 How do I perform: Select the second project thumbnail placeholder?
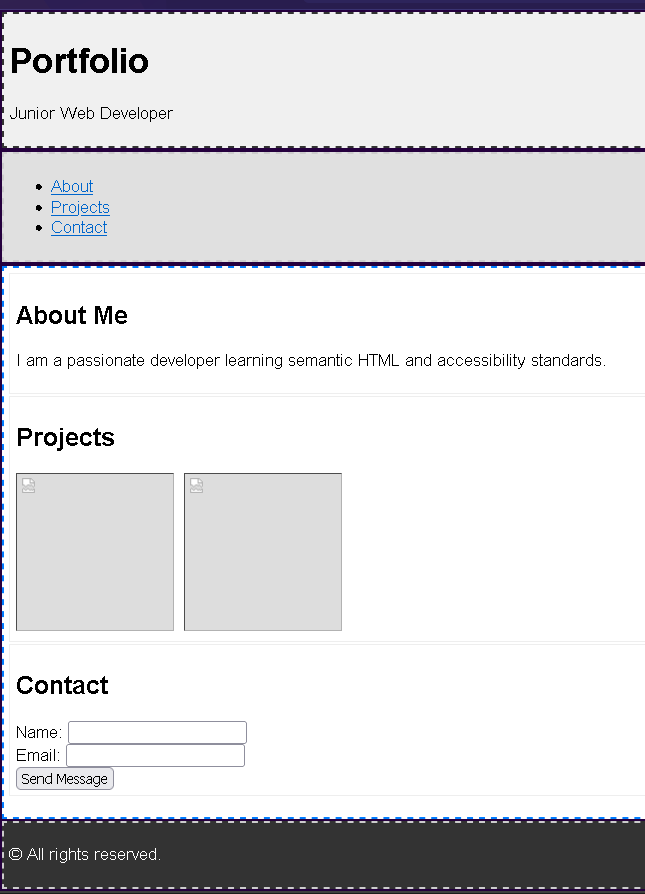point(263,552)
